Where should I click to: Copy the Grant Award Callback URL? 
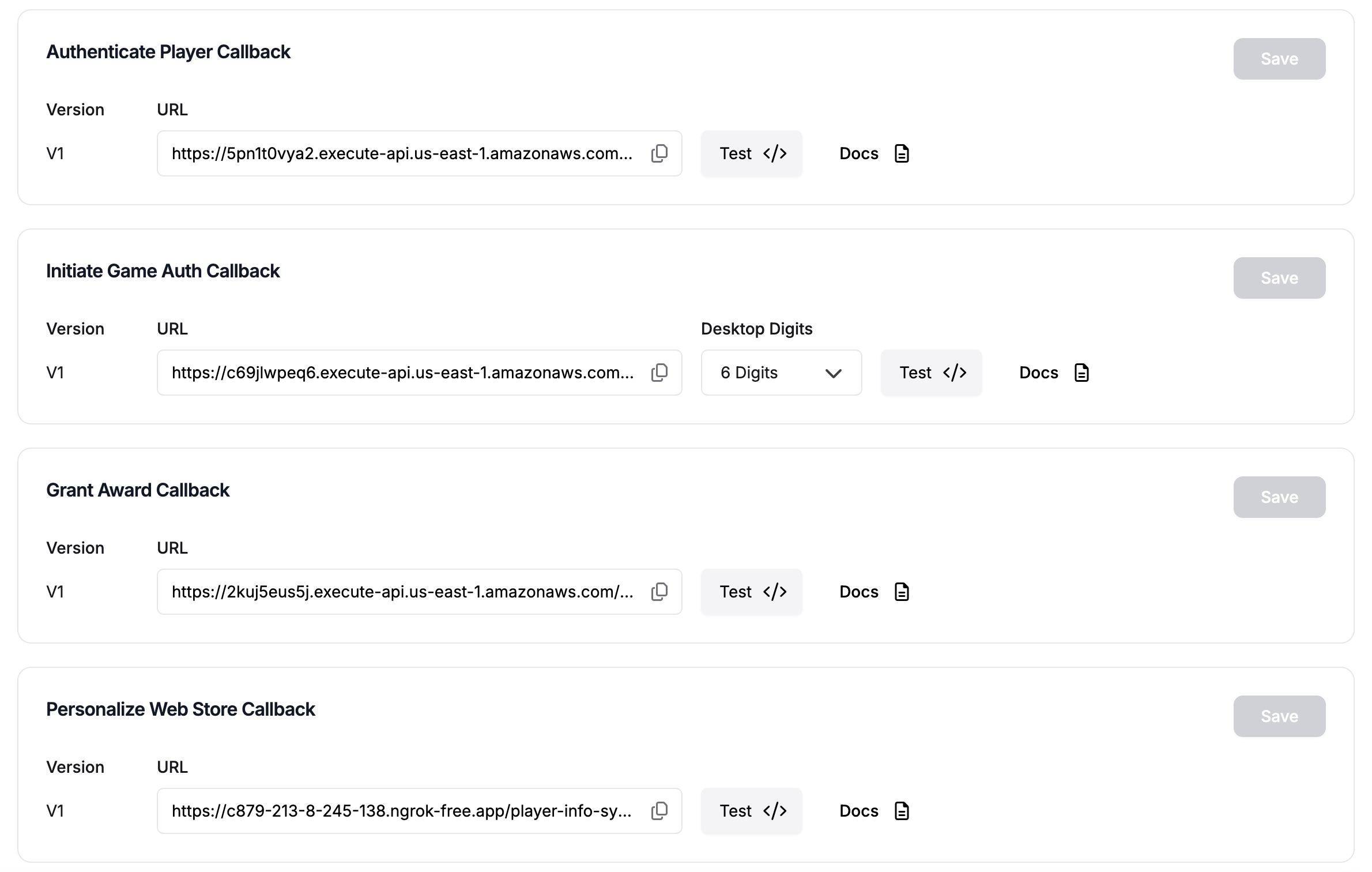pyautogui.click(x=659, y=592)
